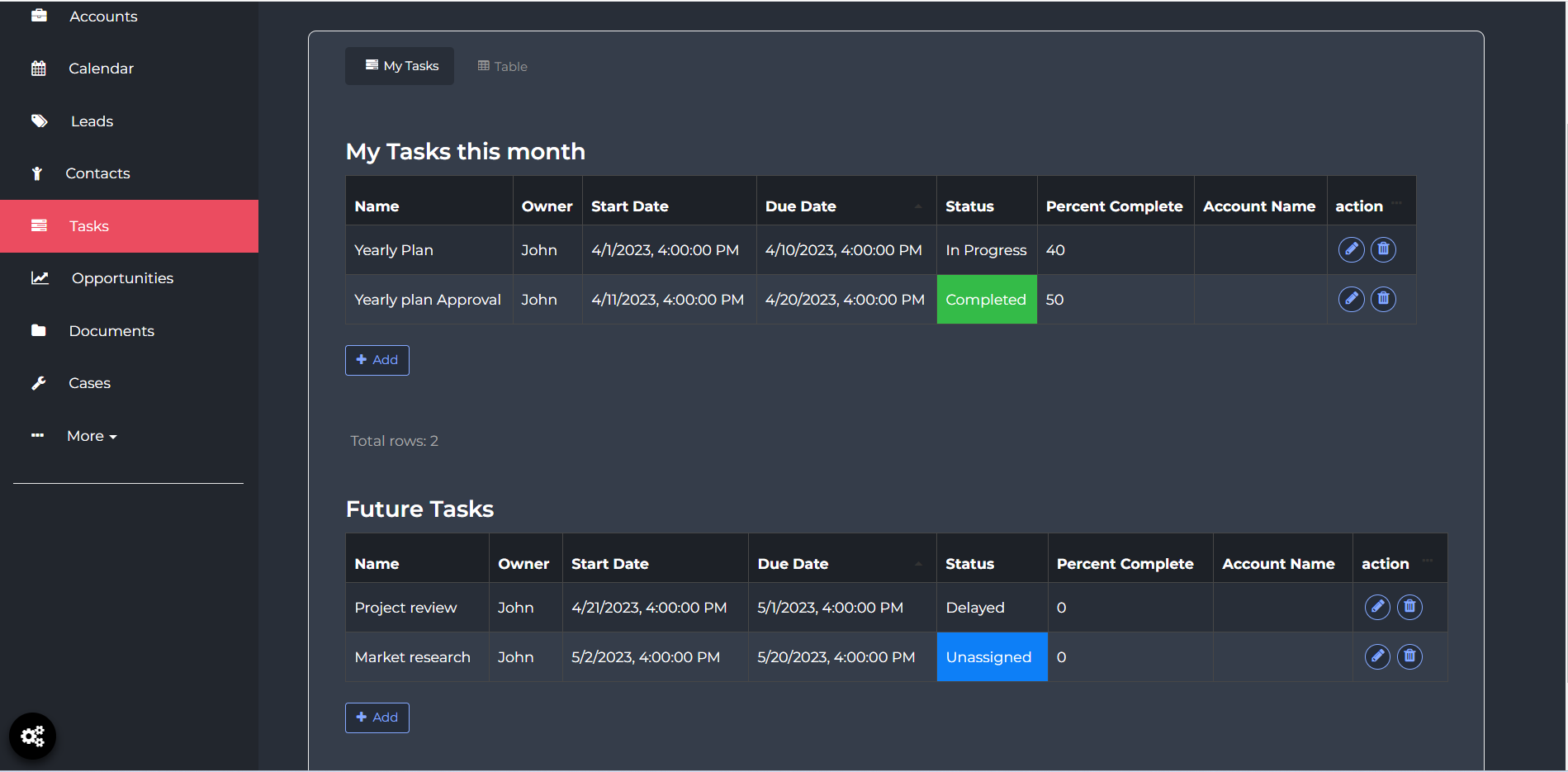Add a task under Future Tasks
The width and height of the screenshot is (1568, 772).
point(377,718)
